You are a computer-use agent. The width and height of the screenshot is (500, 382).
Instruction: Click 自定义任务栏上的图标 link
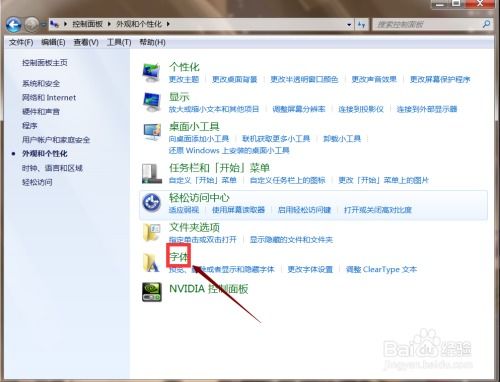pyautogui.click(x=288, y=180)
